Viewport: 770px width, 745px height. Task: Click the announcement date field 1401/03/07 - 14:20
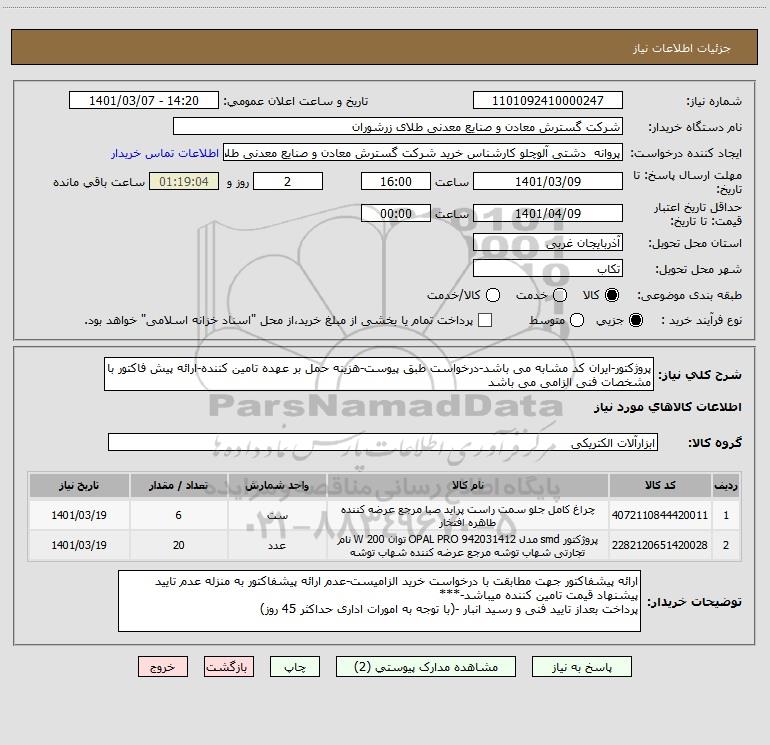(x=144, y=101)
